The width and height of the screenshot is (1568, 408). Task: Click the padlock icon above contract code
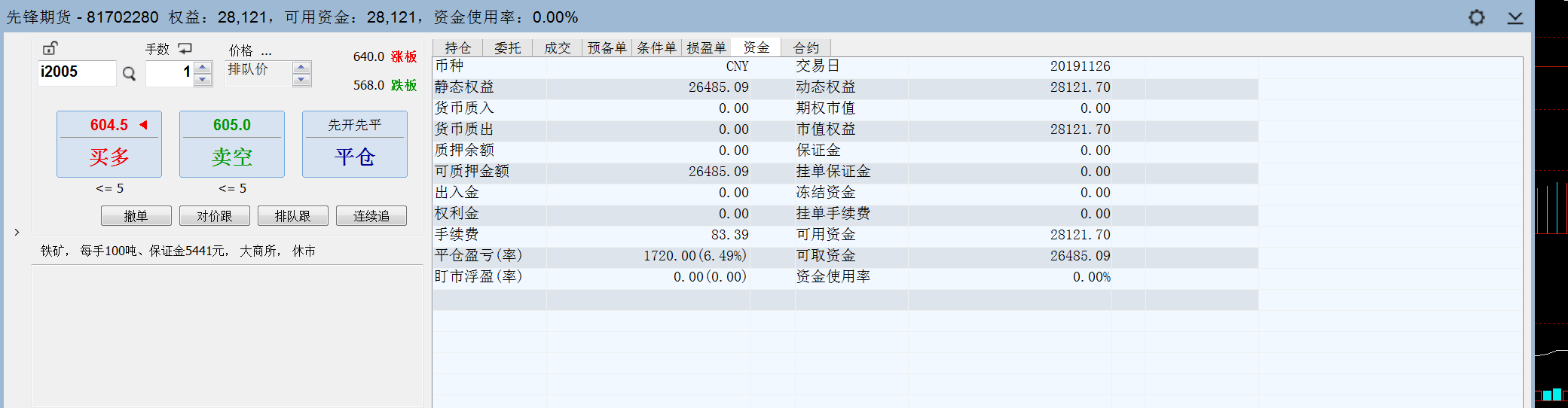(x=50, y=49)
